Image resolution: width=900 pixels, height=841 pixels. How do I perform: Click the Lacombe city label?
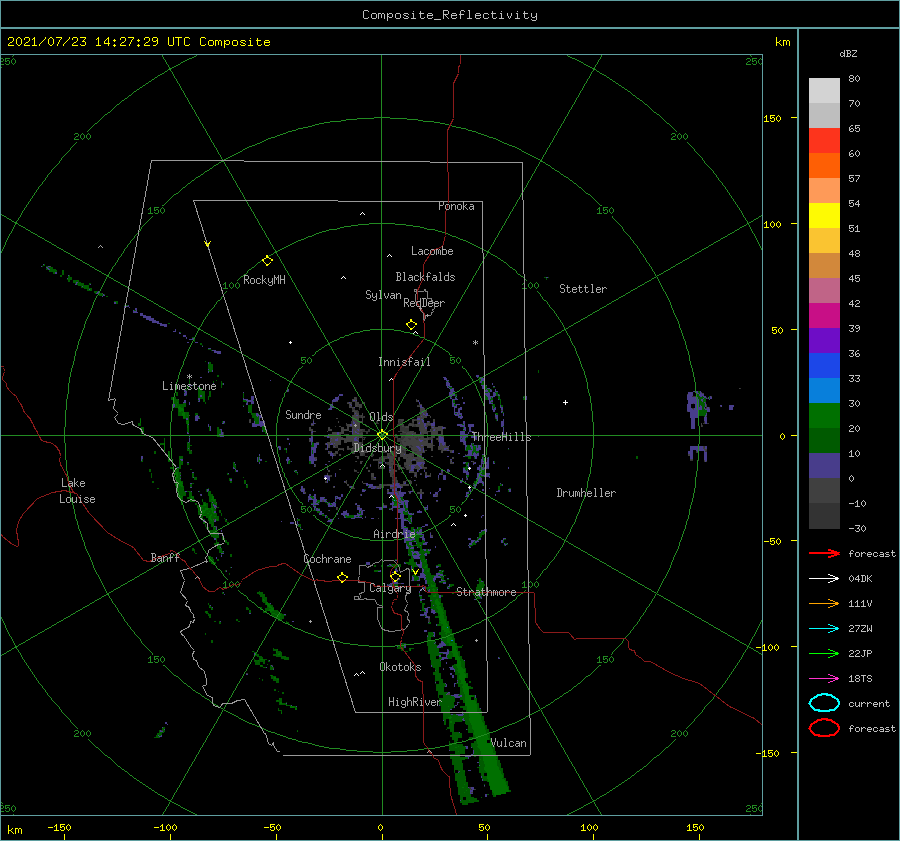tap(432, 251)
